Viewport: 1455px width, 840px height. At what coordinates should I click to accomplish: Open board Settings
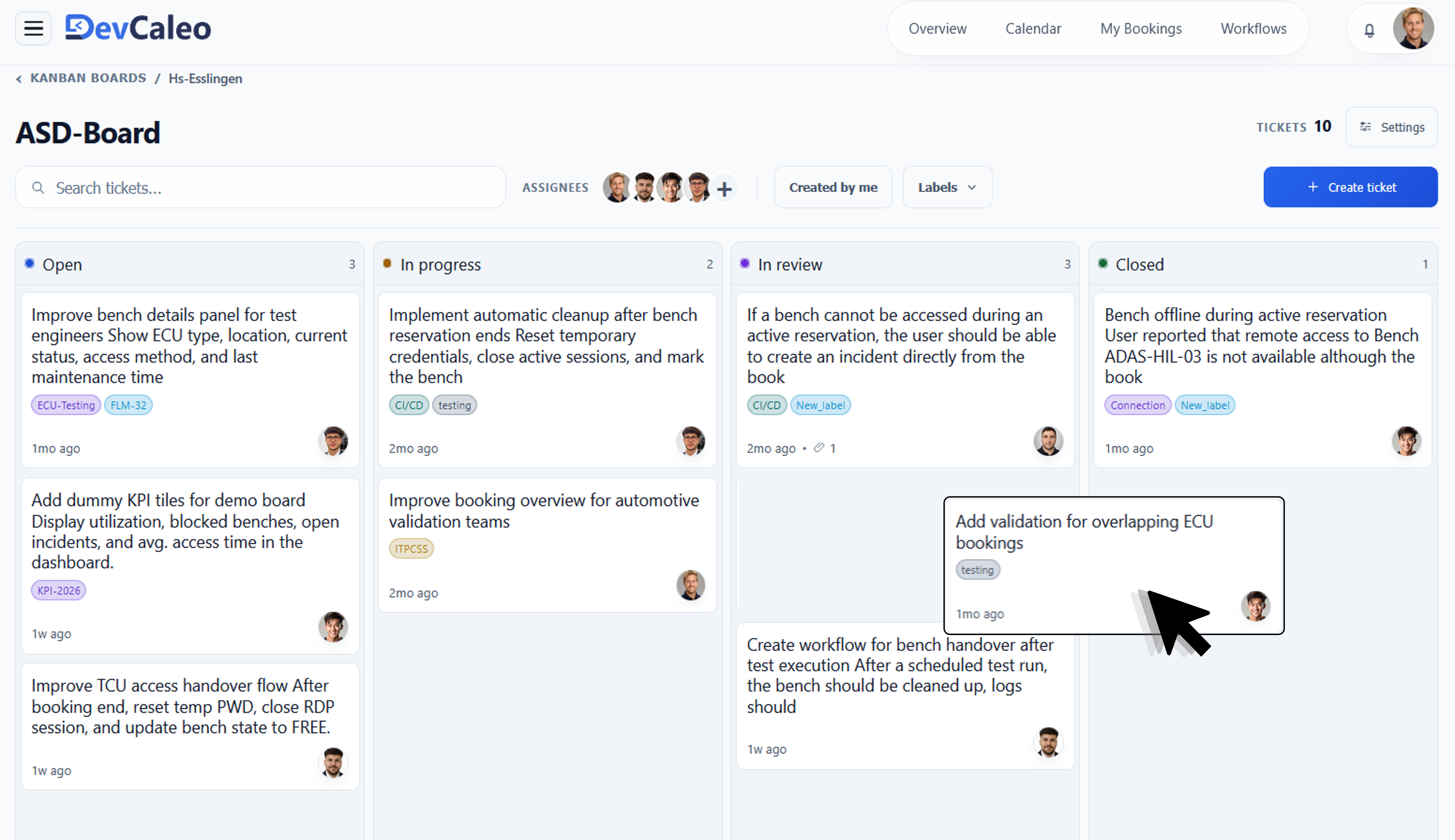1391,127
